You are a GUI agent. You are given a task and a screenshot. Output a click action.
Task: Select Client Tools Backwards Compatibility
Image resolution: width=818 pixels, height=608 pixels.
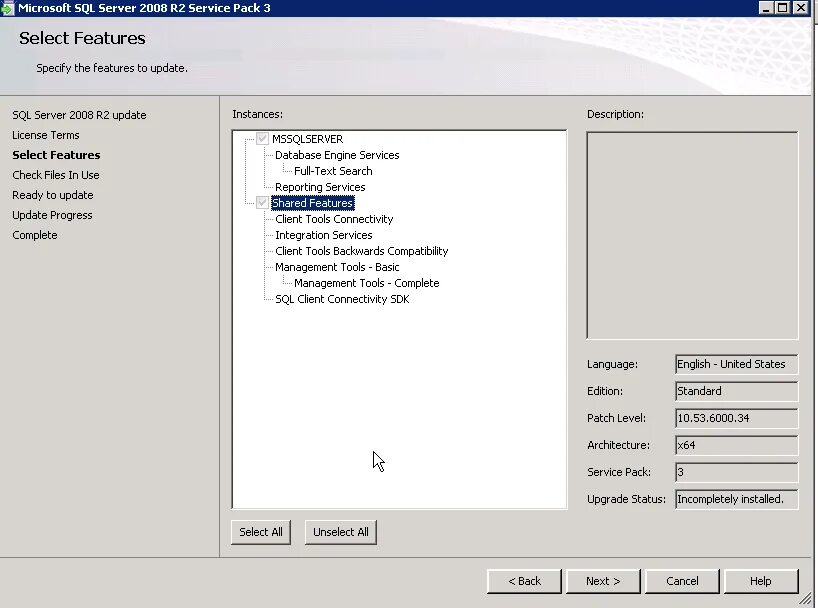[x=362, y=251]
